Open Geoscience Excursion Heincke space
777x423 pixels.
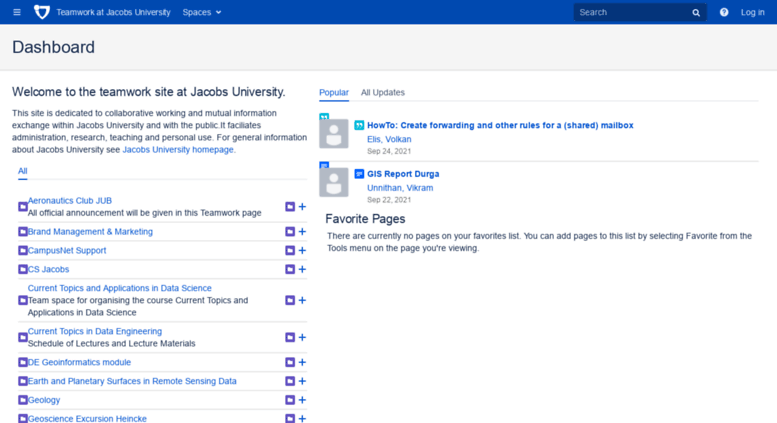(x=87, y=419)
